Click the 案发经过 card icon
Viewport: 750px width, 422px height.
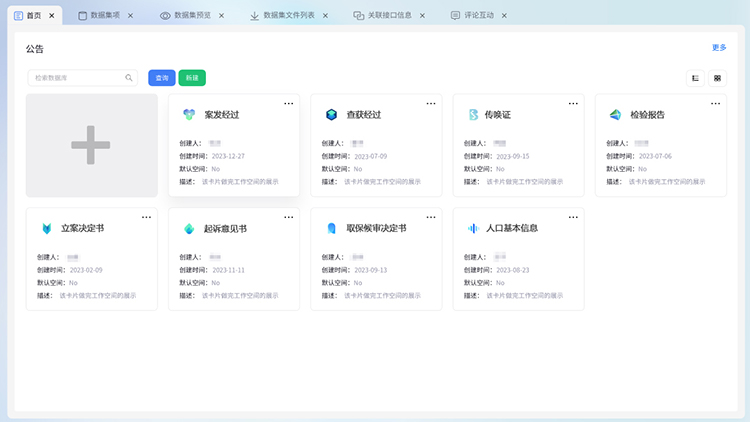click(189, 115)
